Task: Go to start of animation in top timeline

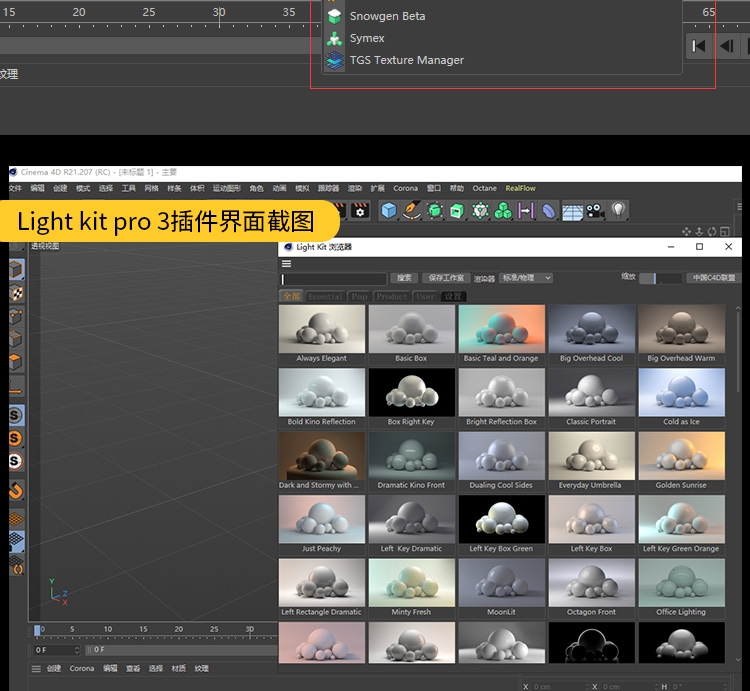Action: pyautogui.click(x=699, y=46)
